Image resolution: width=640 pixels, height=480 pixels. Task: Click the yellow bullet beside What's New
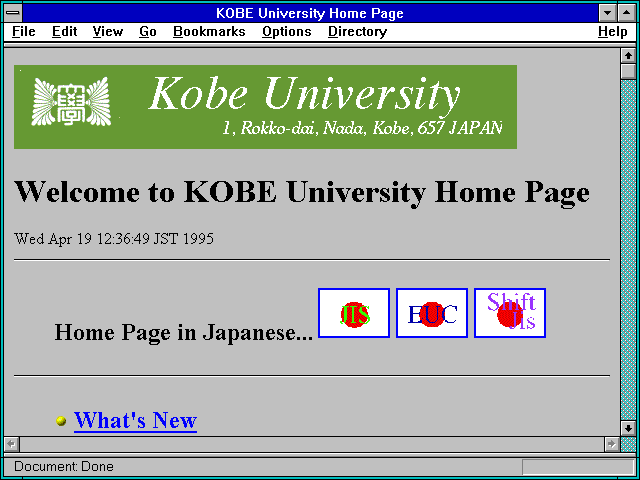click(61, 421)
